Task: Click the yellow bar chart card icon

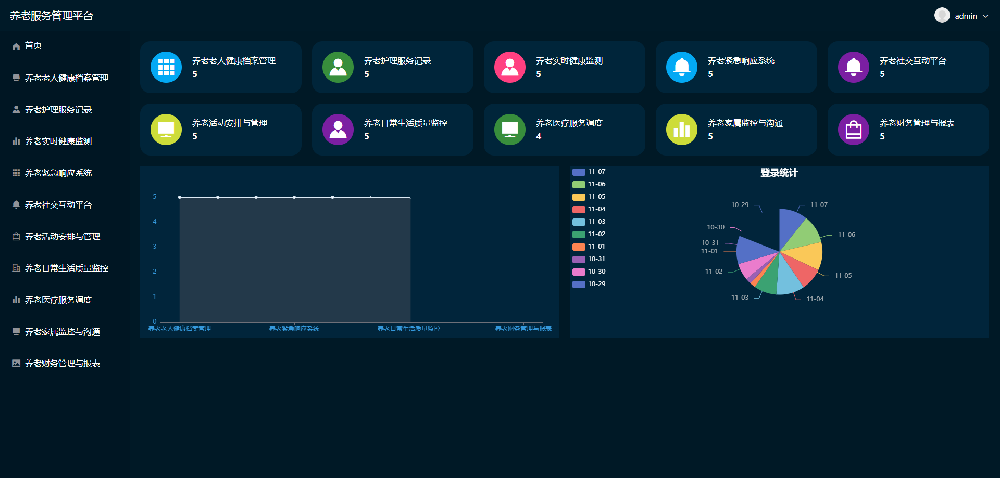Action: 682,129
